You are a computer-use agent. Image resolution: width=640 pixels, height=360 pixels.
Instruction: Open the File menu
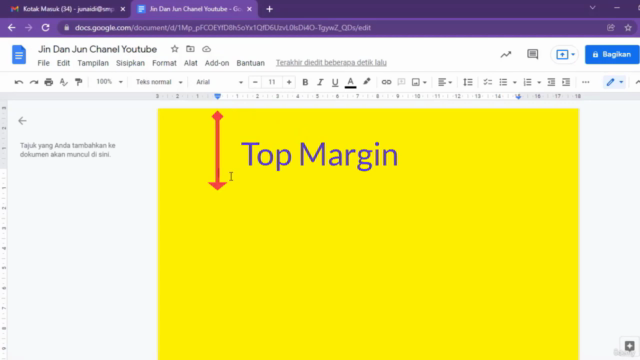click(43, 63)
